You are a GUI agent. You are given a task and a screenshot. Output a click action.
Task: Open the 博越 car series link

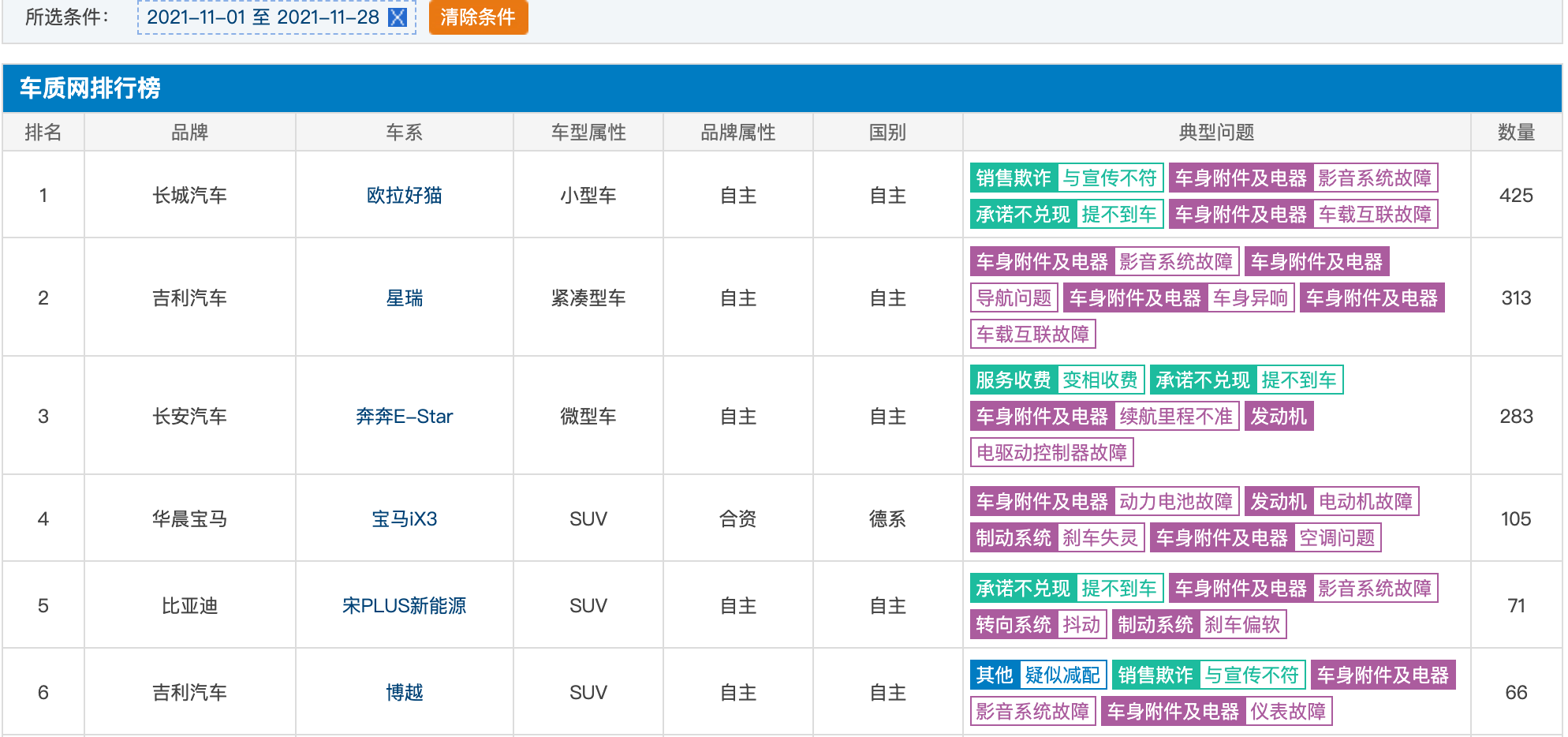404,693
